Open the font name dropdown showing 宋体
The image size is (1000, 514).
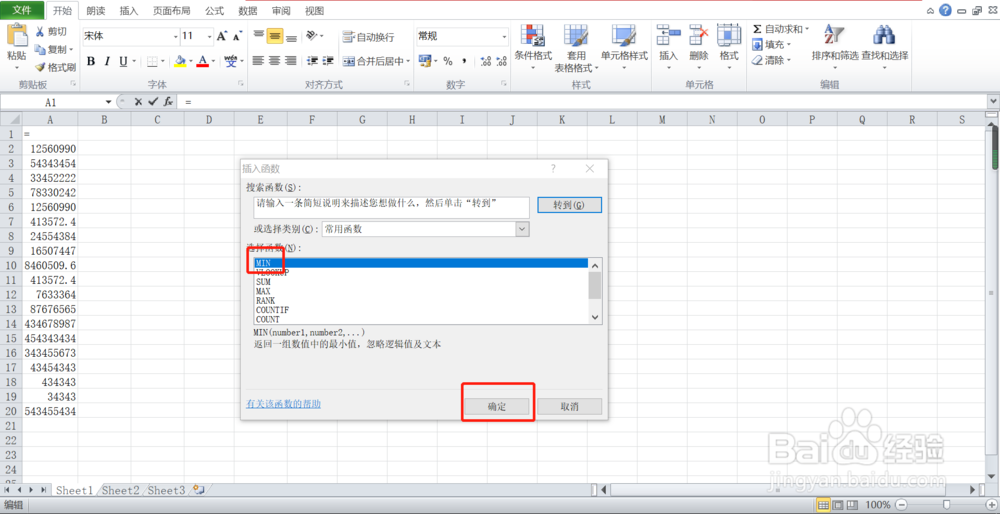[x=175, y=36]
